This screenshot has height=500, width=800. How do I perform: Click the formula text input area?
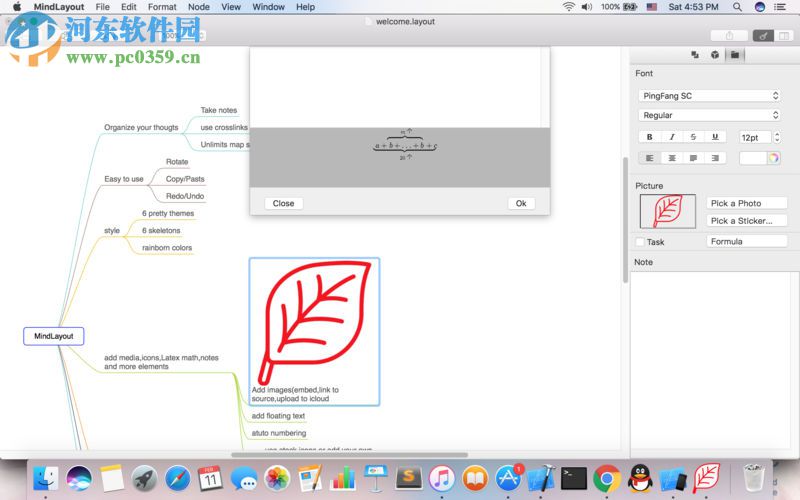pos(395,88)
